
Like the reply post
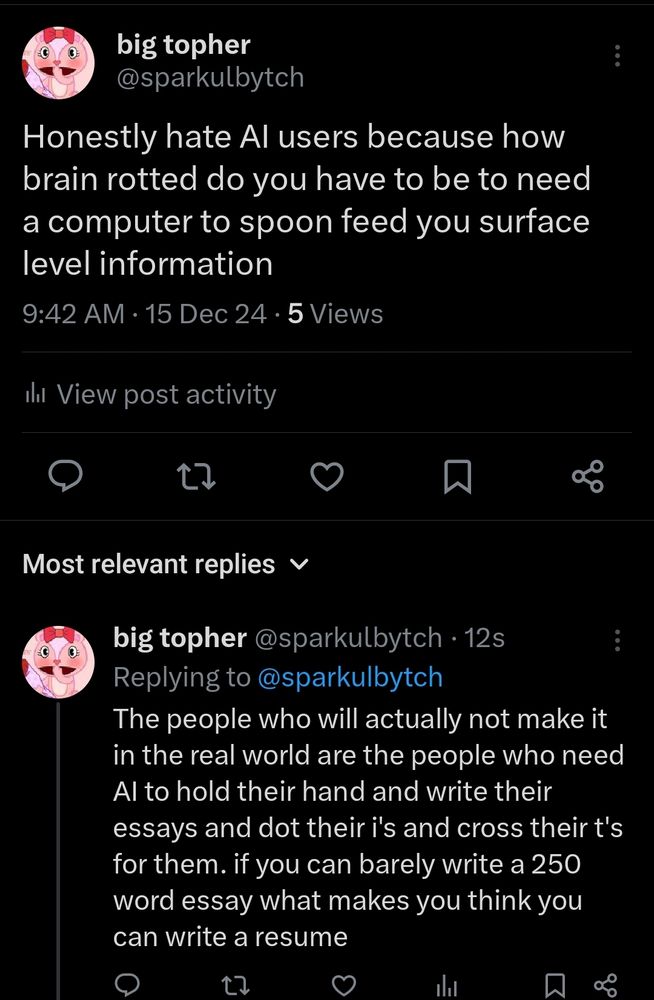343,986
